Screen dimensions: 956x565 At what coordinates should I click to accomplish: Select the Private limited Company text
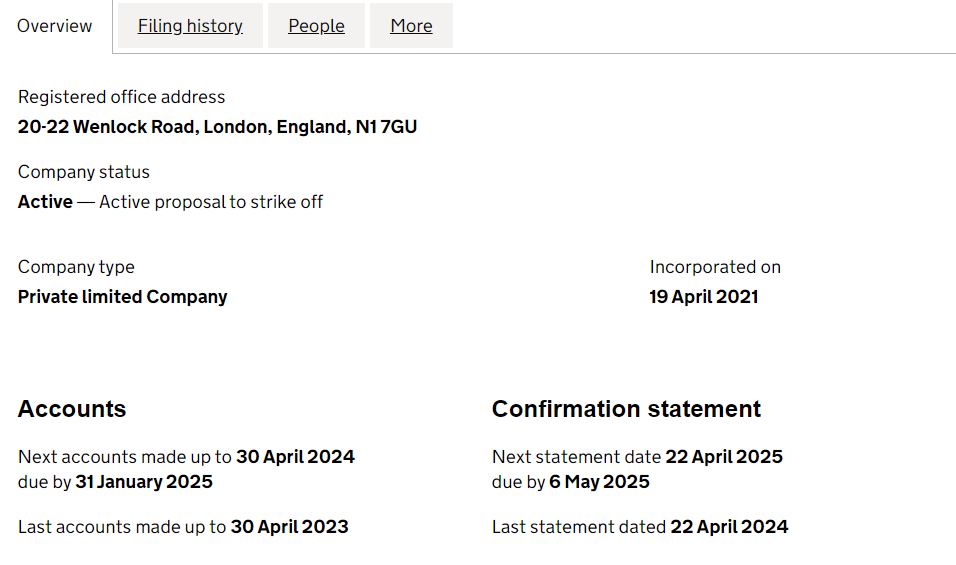122,297
